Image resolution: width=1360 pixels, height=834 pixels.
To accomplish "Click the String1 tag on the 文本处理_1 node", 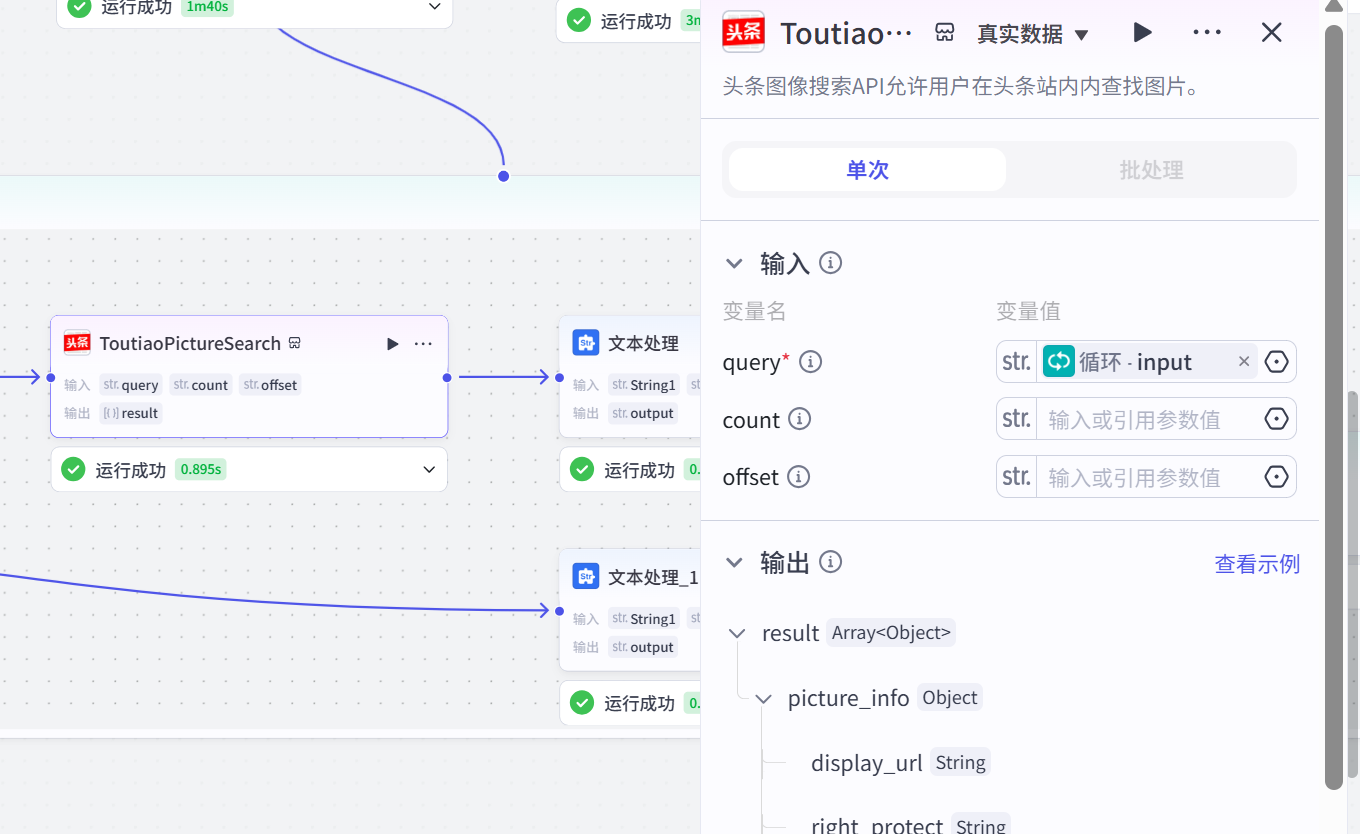I will 644,619.
